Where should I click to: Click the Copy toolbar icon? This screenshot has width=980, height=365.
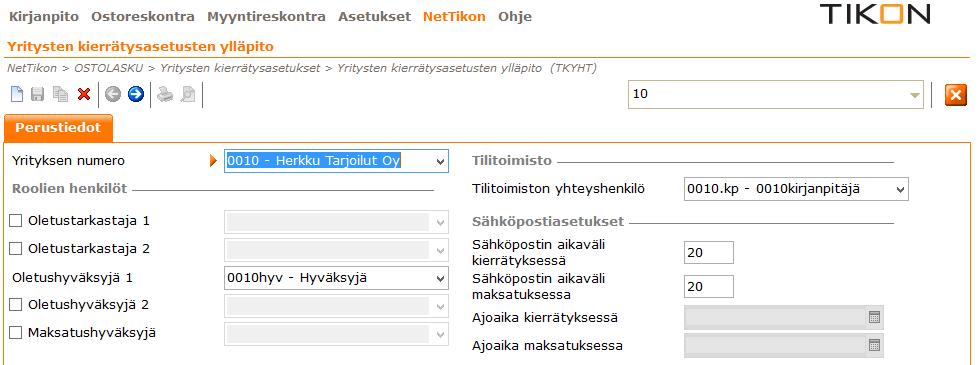(x=61, y=94)
